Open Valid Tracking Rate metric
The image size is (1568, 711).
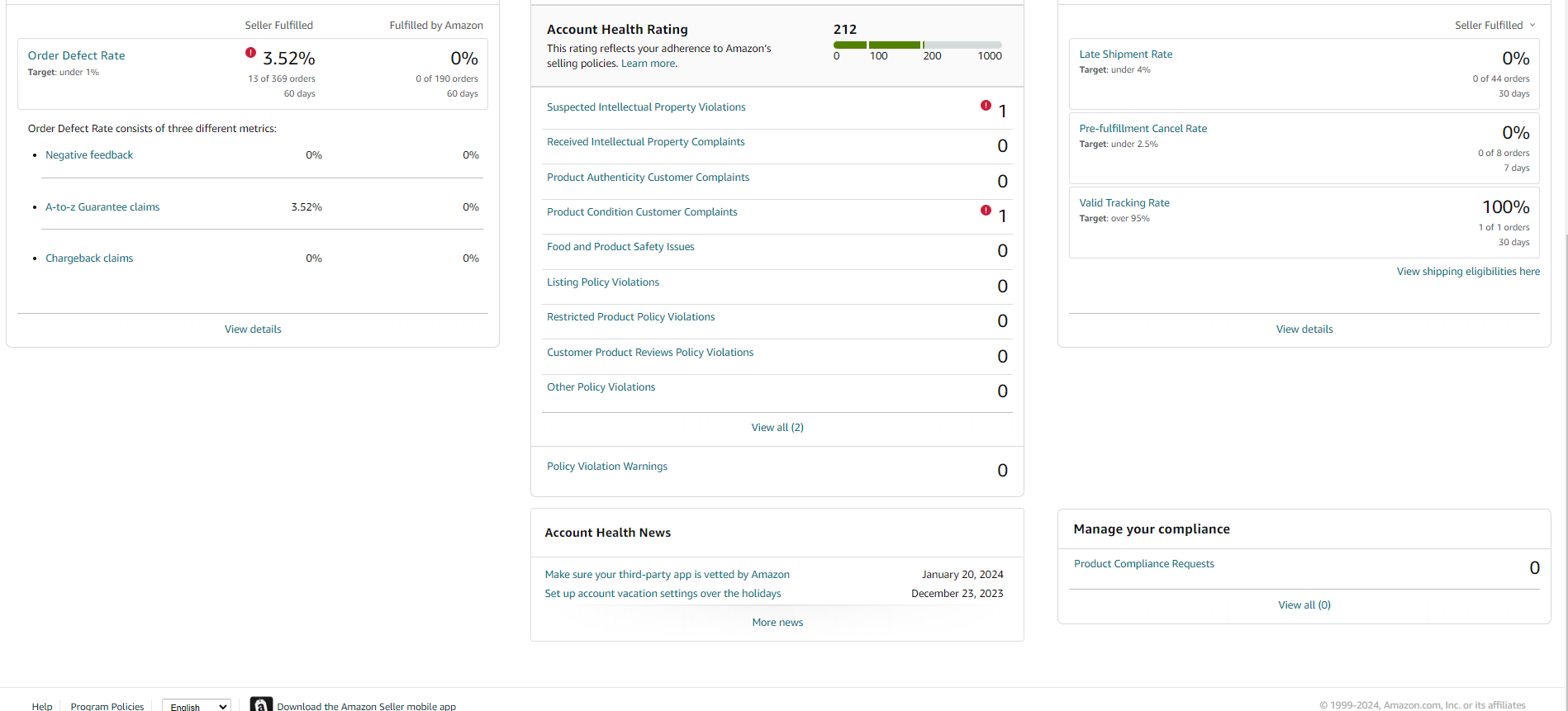1124,203
